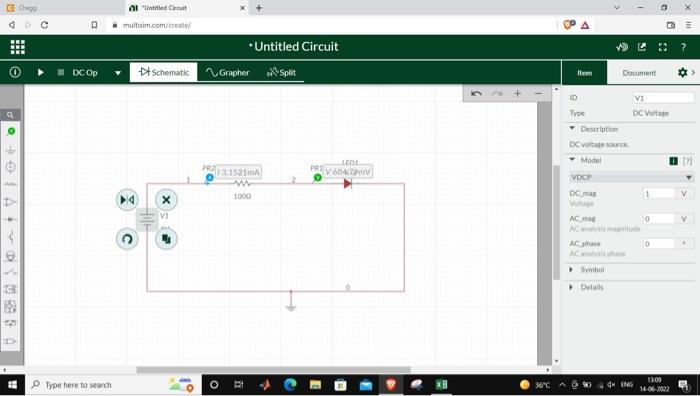Image resolution: width=700 pixels, height=396 pixels.
Task: Open the header formula icon beside share
Action: click(x=621, y=47)
